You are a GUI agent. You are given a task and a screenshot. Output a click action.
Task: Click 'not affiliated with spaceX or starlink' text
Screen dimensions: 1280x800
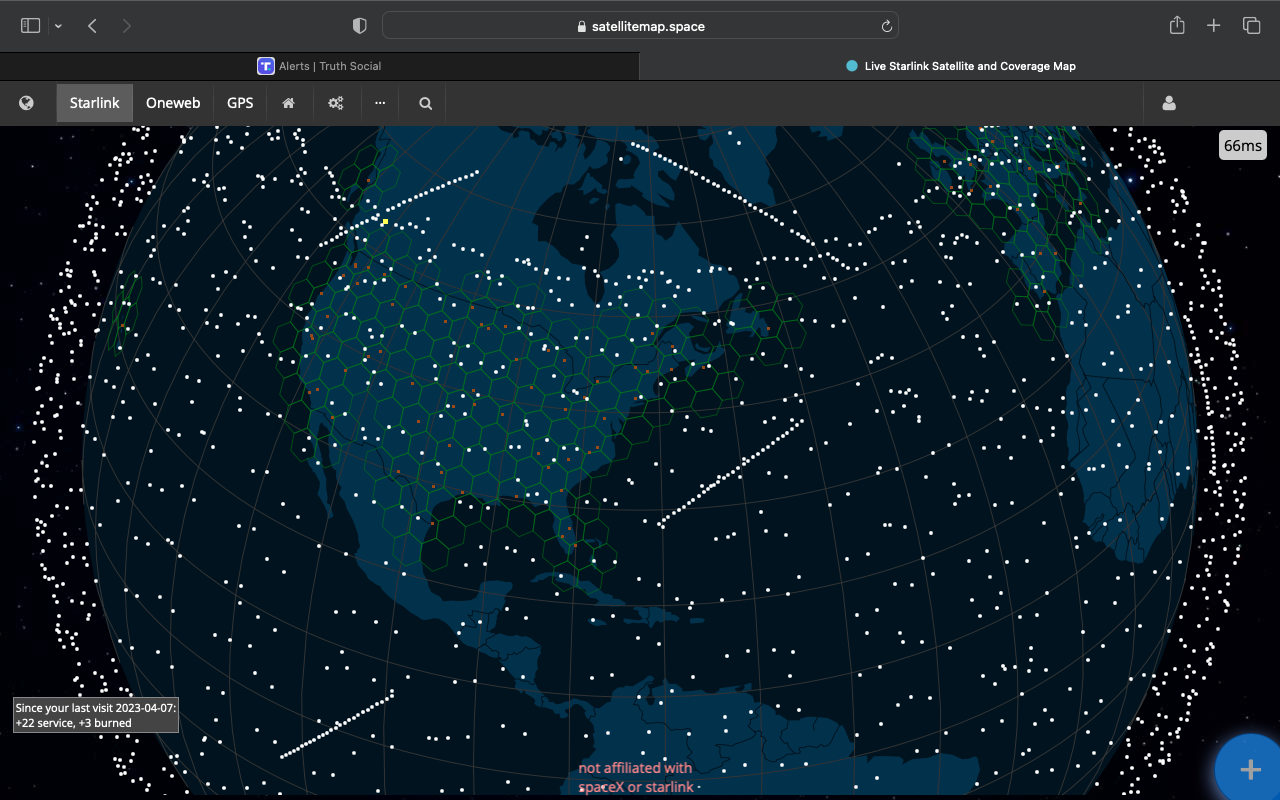[636, 777]
